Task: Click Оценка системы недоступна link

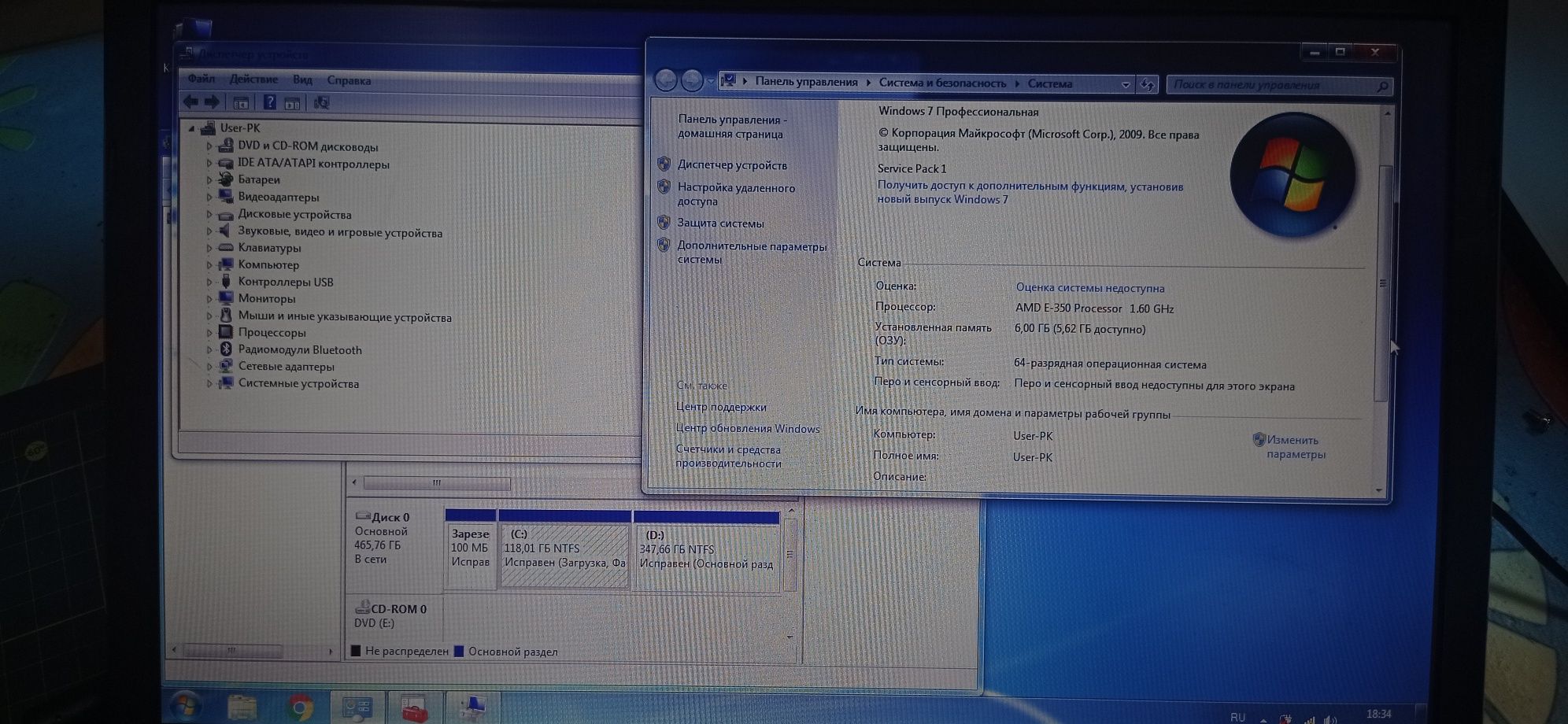Action: 1090,287
